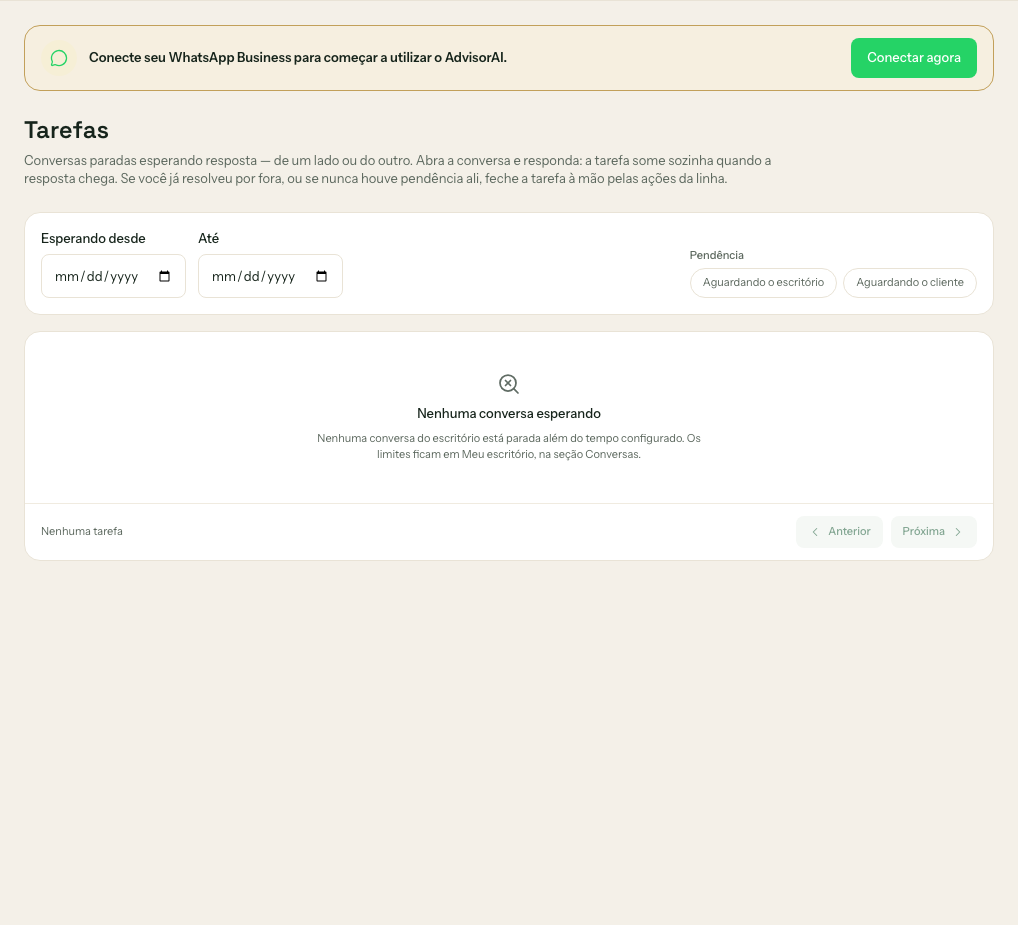This screenshot has height=925, width=1018.
Task: Click the Nenhuma tarefa footer text
Action: 82,531
